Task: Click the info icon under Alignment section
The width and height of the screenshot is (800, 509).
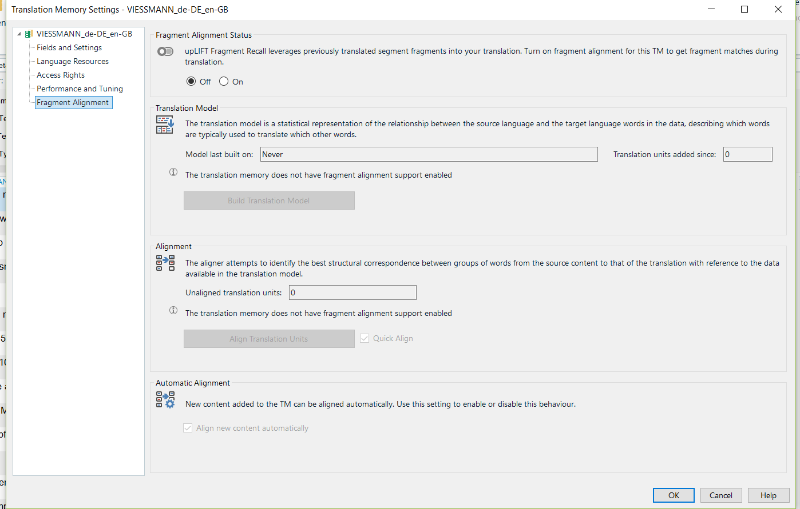Action: point(173,310)
